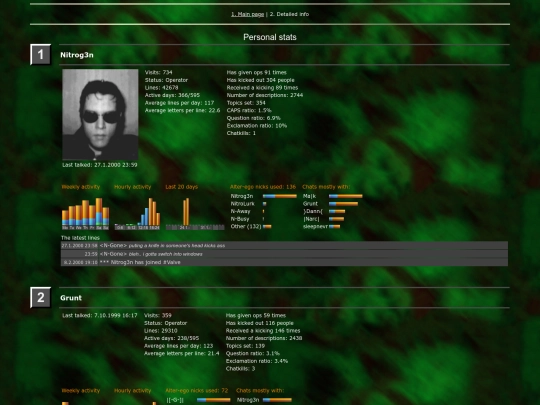The width and height of the screenshot is (540, 405).
Task: Click 'Has kicked out 304 people'
Action: pos(260,80)
